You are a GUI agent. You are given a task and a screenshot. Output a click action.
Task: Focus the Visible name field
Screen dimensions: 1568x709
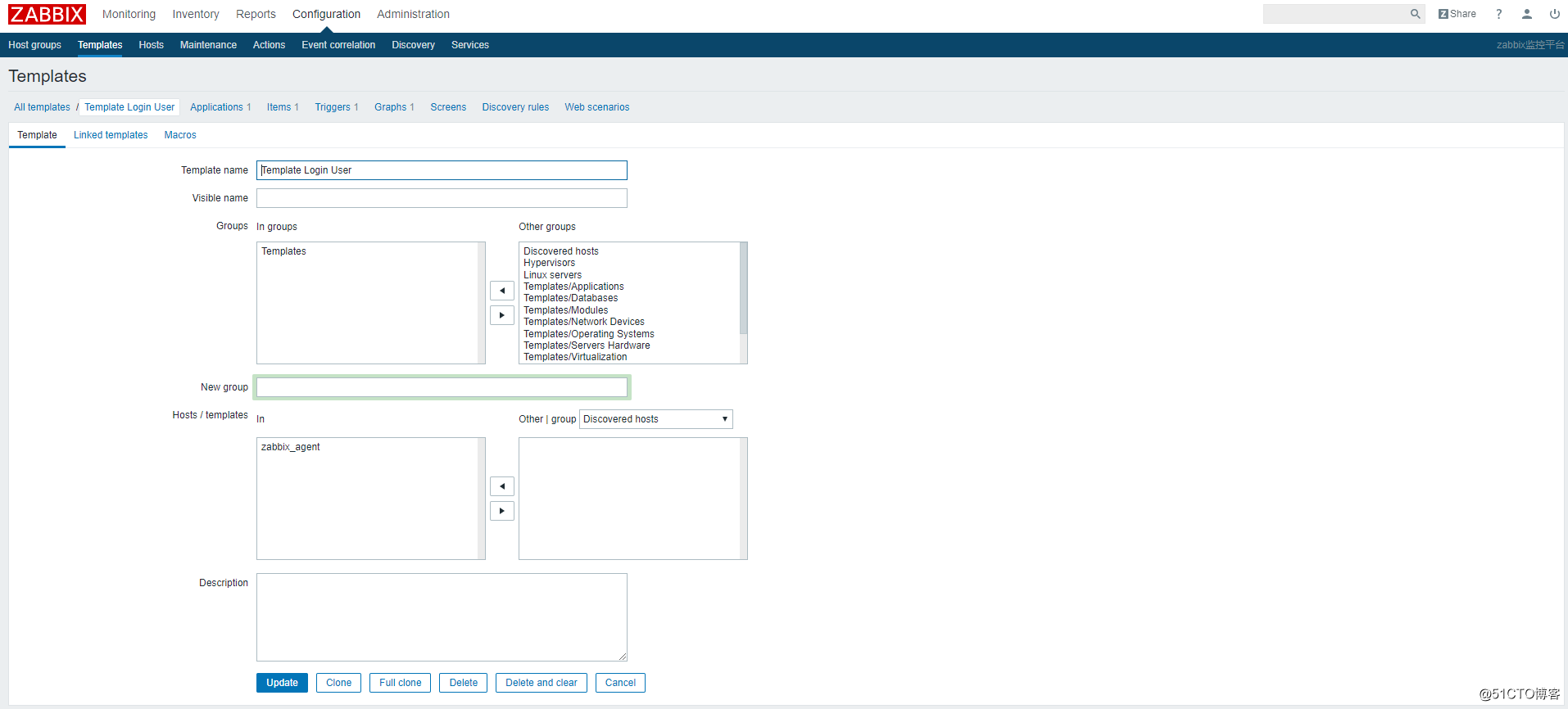[442, 198]
